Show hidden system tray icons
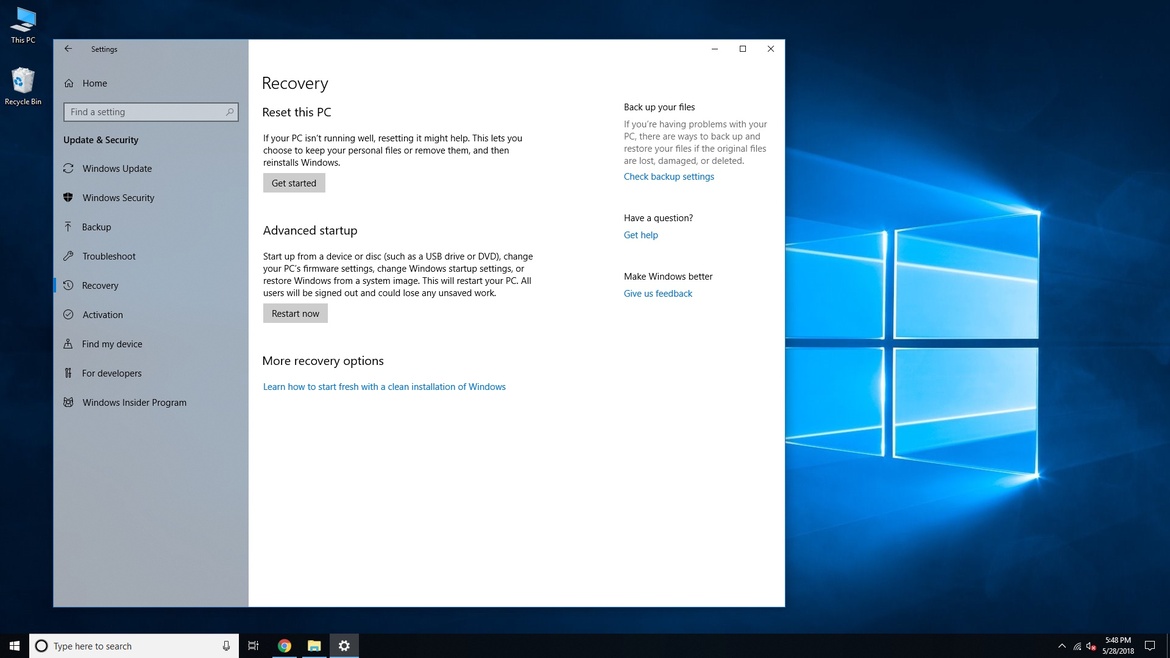 coord(1062,646)
